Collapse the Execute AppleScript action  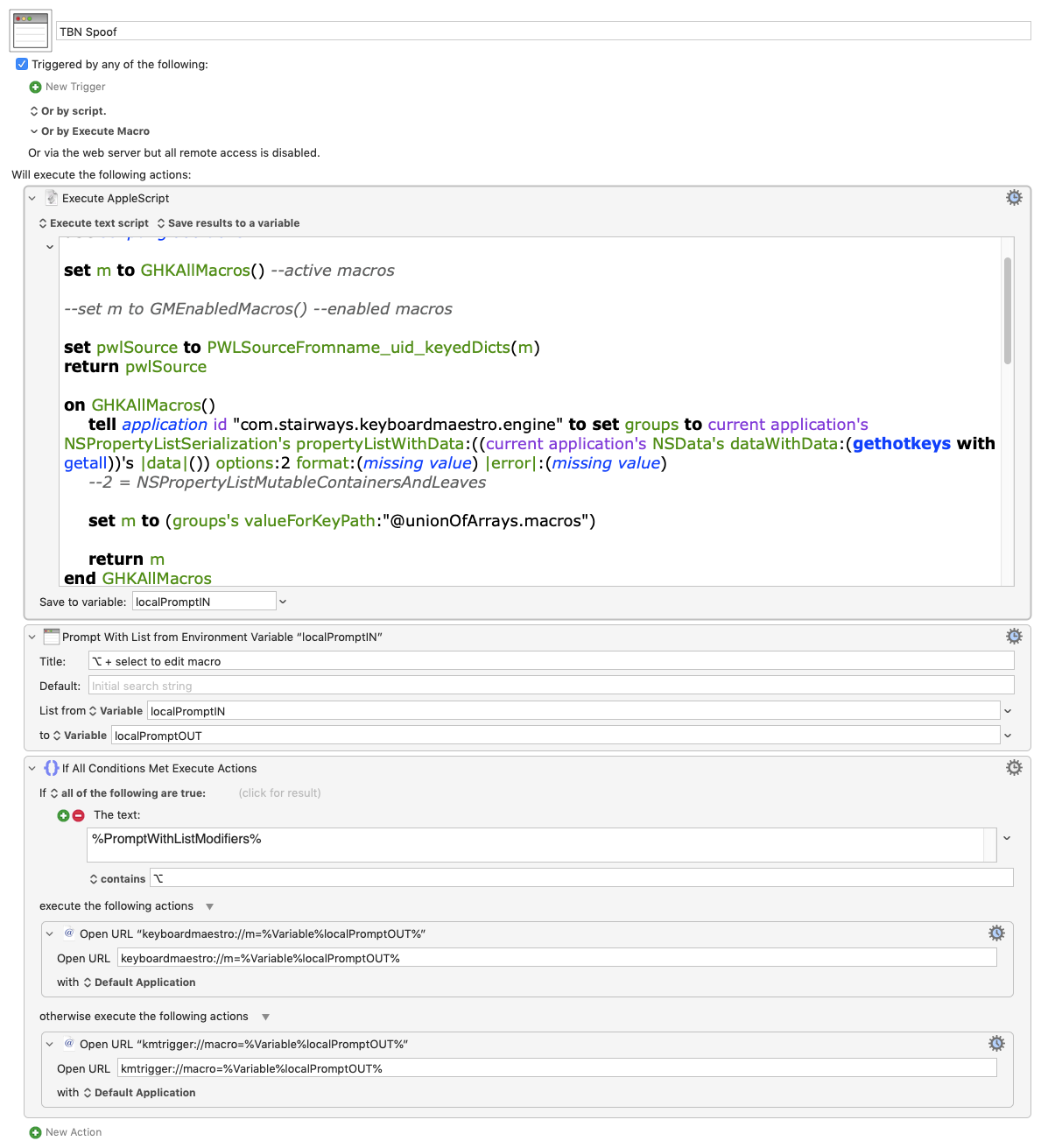(32, 199)
